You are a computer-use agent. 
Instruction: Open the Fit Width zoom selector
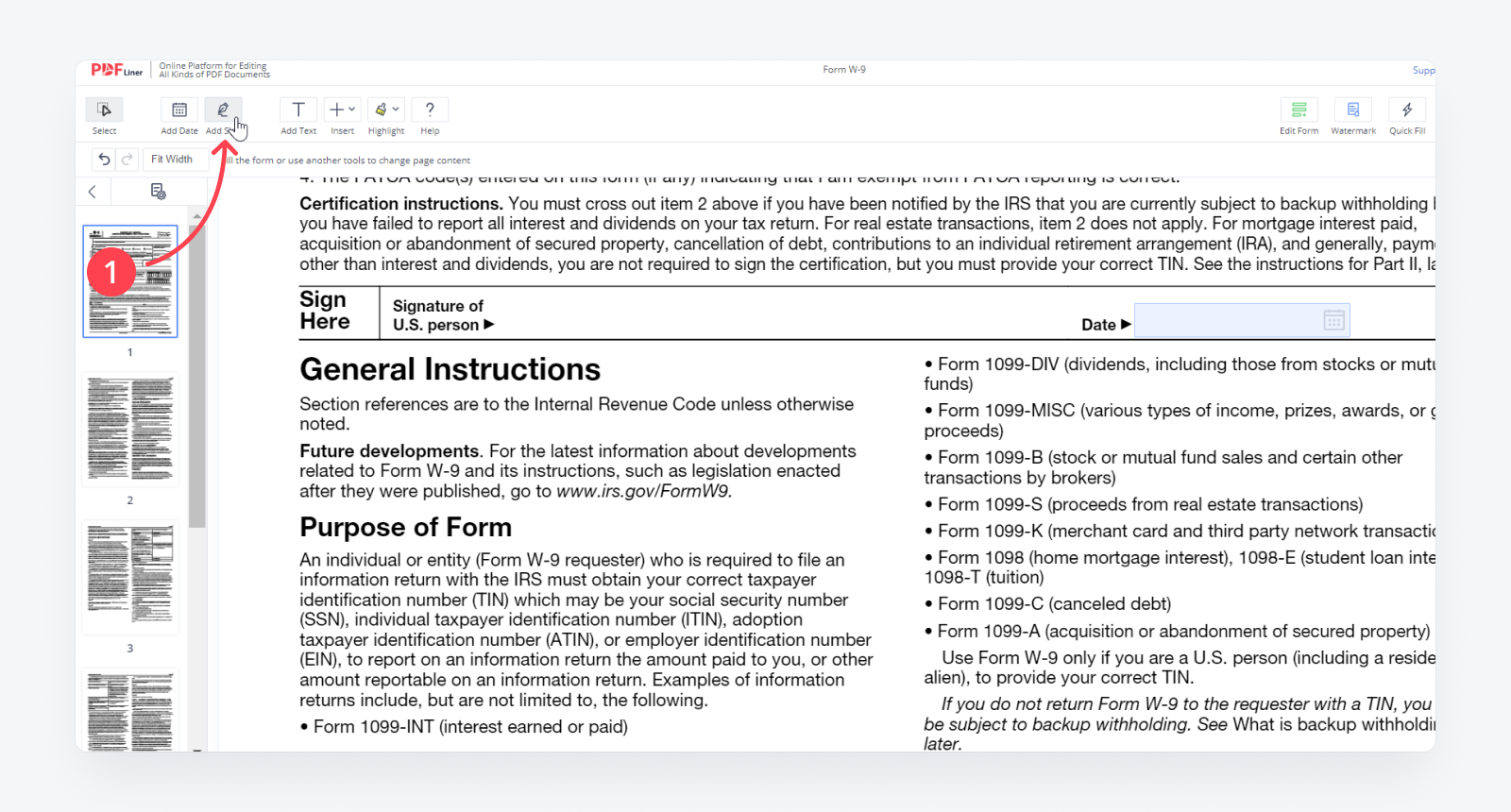point(176,160)
